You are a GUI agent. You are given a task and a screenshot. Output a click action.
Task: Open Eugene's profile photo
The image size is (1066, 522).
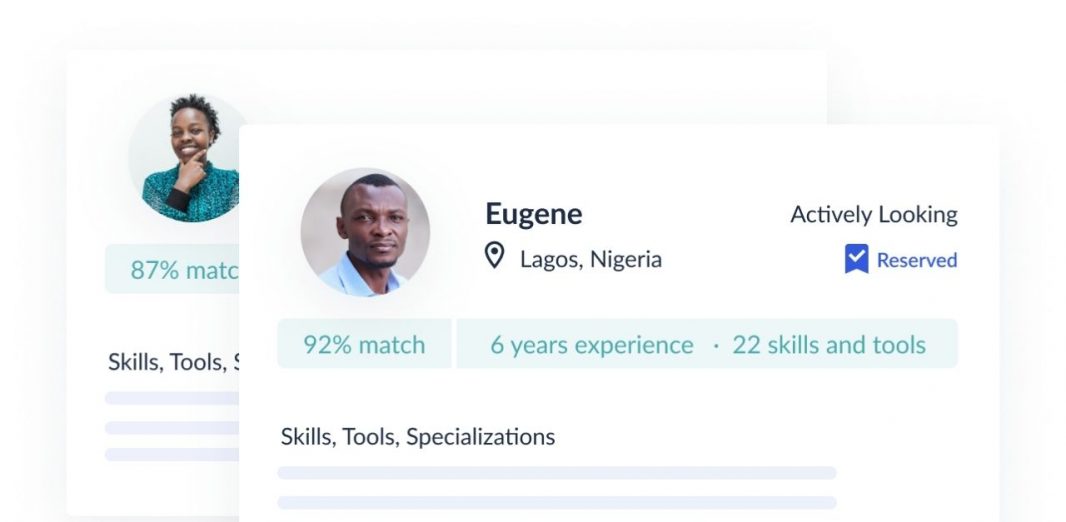pos(365,232)
